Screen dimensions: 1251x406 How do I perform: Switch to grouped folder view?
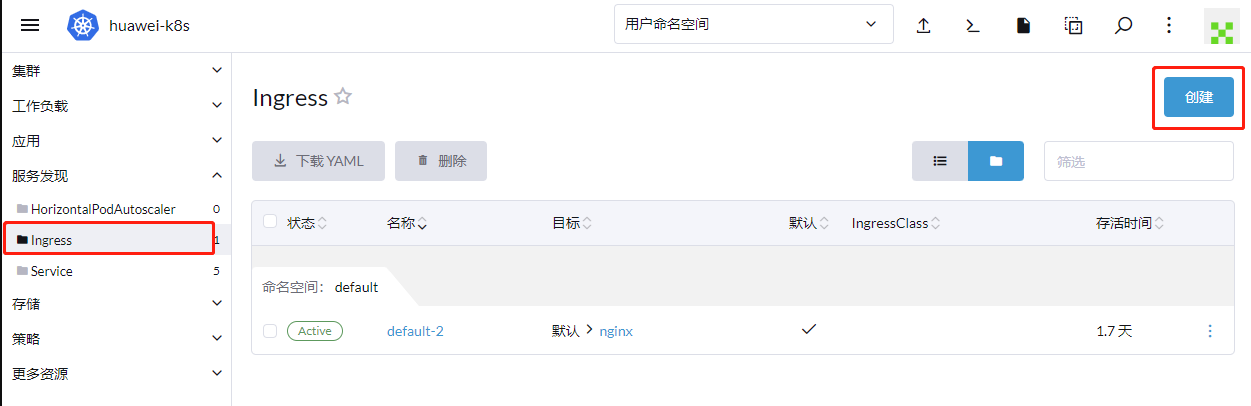[996, 161]
